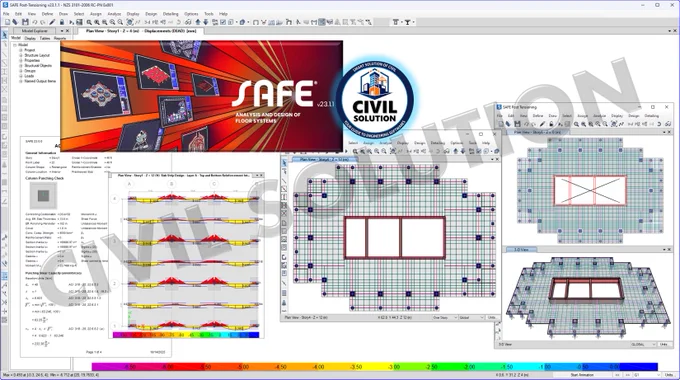Click the 3-d view button

(x=148, y=22)
